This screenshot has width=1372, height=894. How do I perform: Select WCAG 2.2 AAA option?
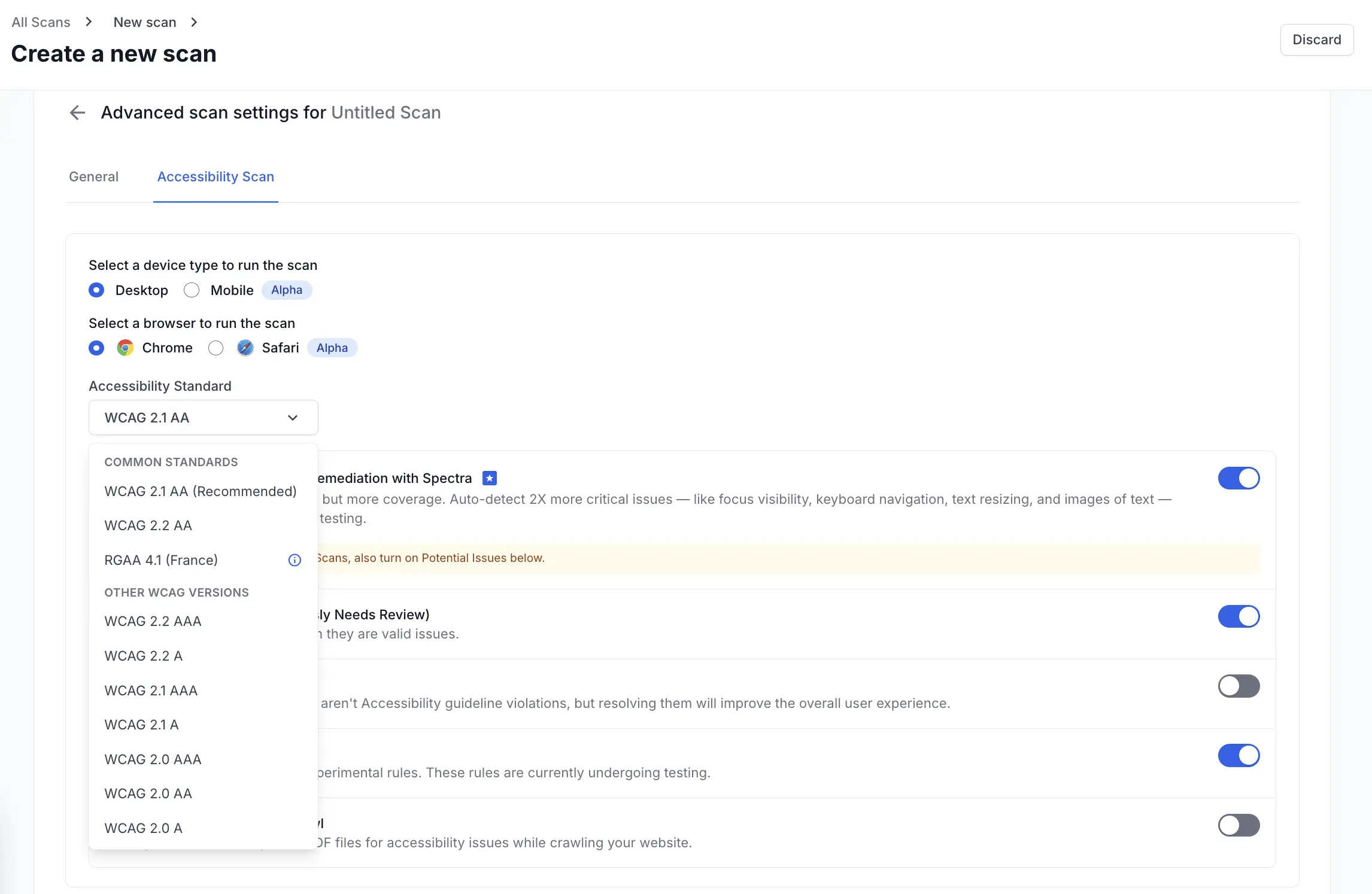tap(203, 621)
